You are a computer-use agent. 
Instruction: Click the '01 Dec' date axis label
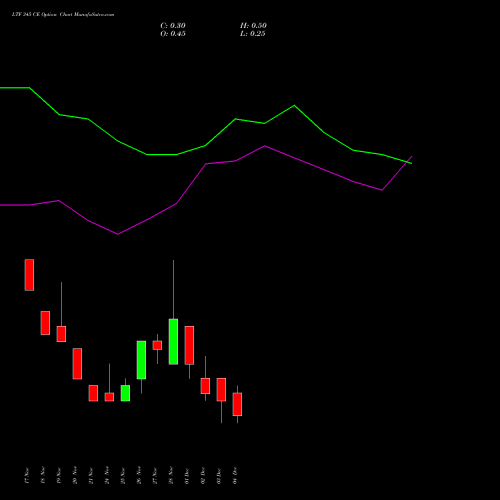(x=187, y=475)
